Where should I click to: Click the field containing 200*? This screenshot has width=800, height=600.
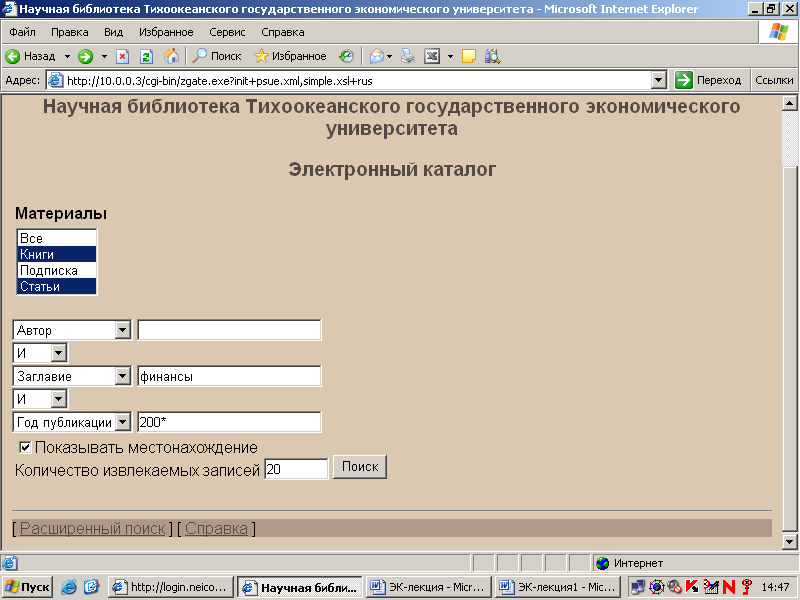229,422
